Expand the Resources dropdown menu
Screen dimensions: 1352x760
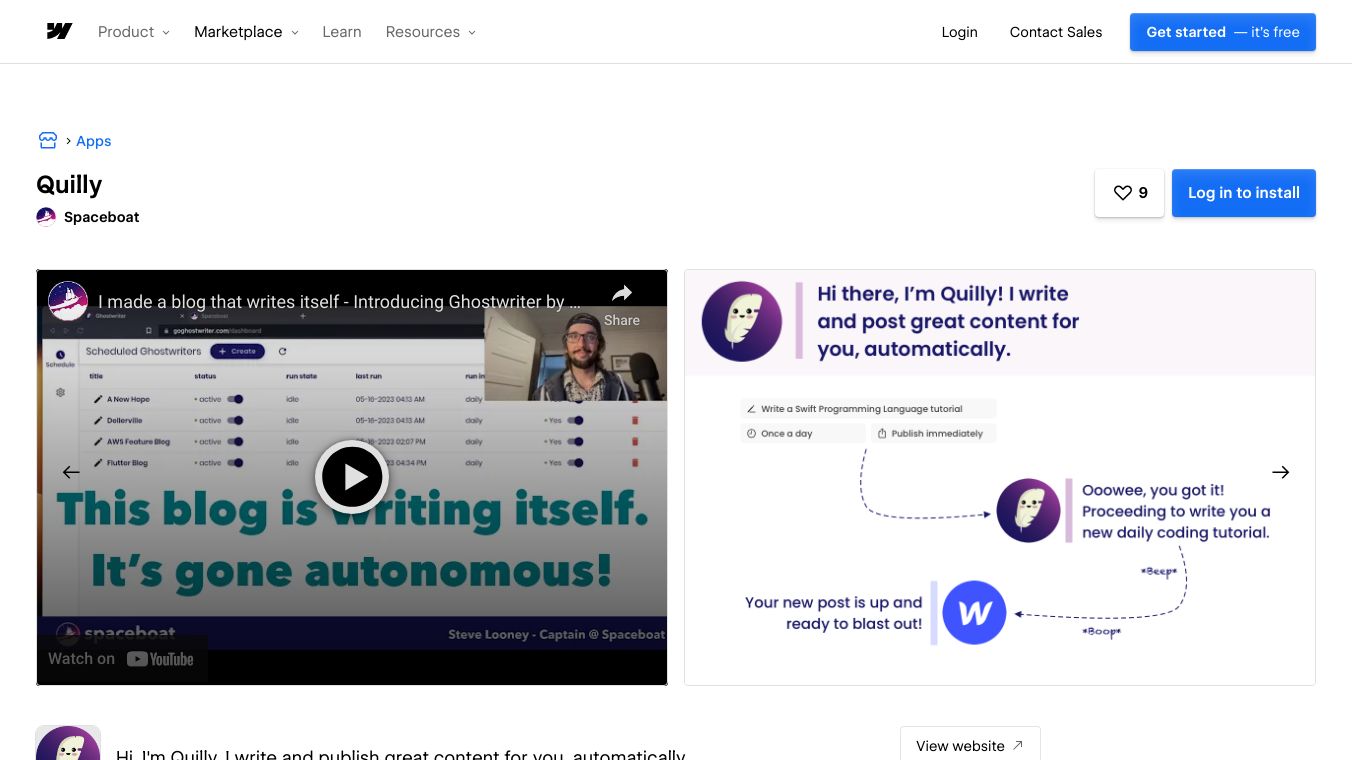431,32
